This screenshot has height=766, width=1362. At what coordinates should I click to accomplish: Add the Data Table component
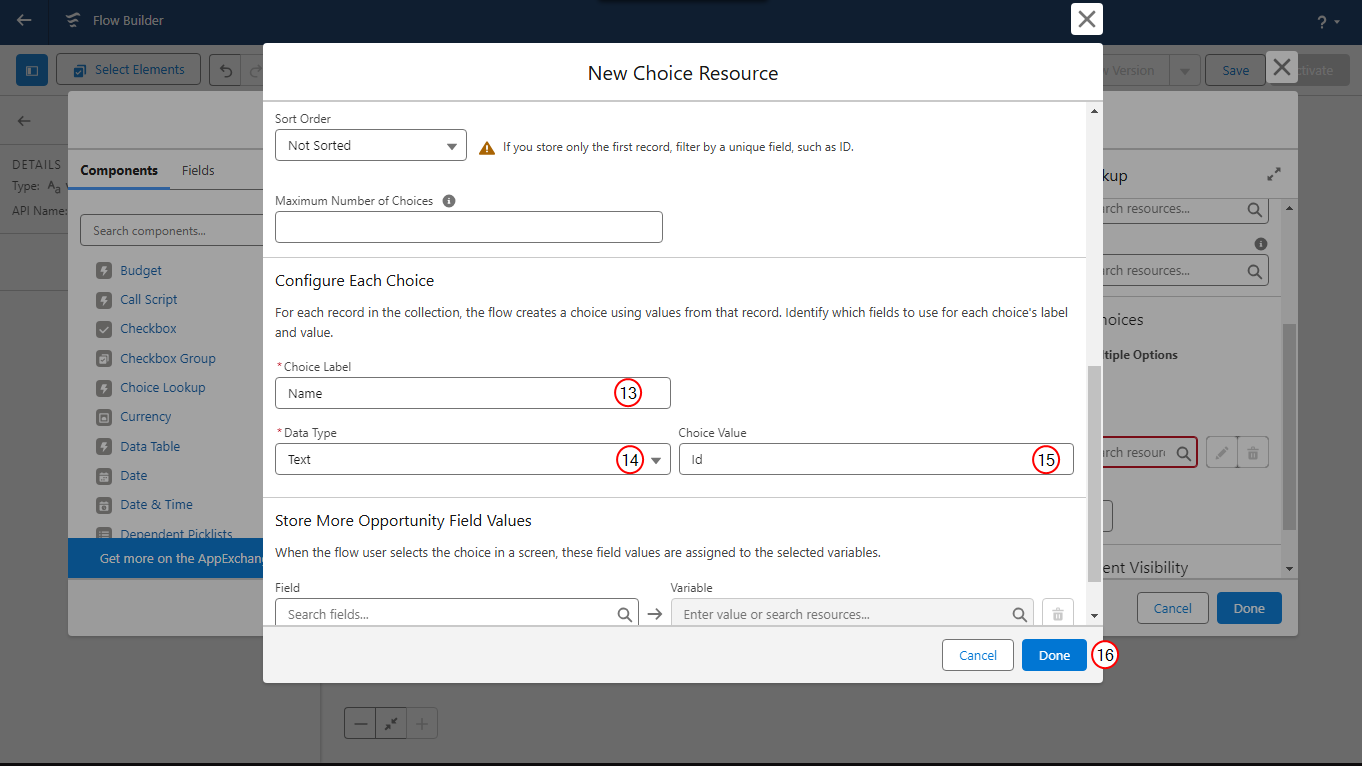click(150, 446)
